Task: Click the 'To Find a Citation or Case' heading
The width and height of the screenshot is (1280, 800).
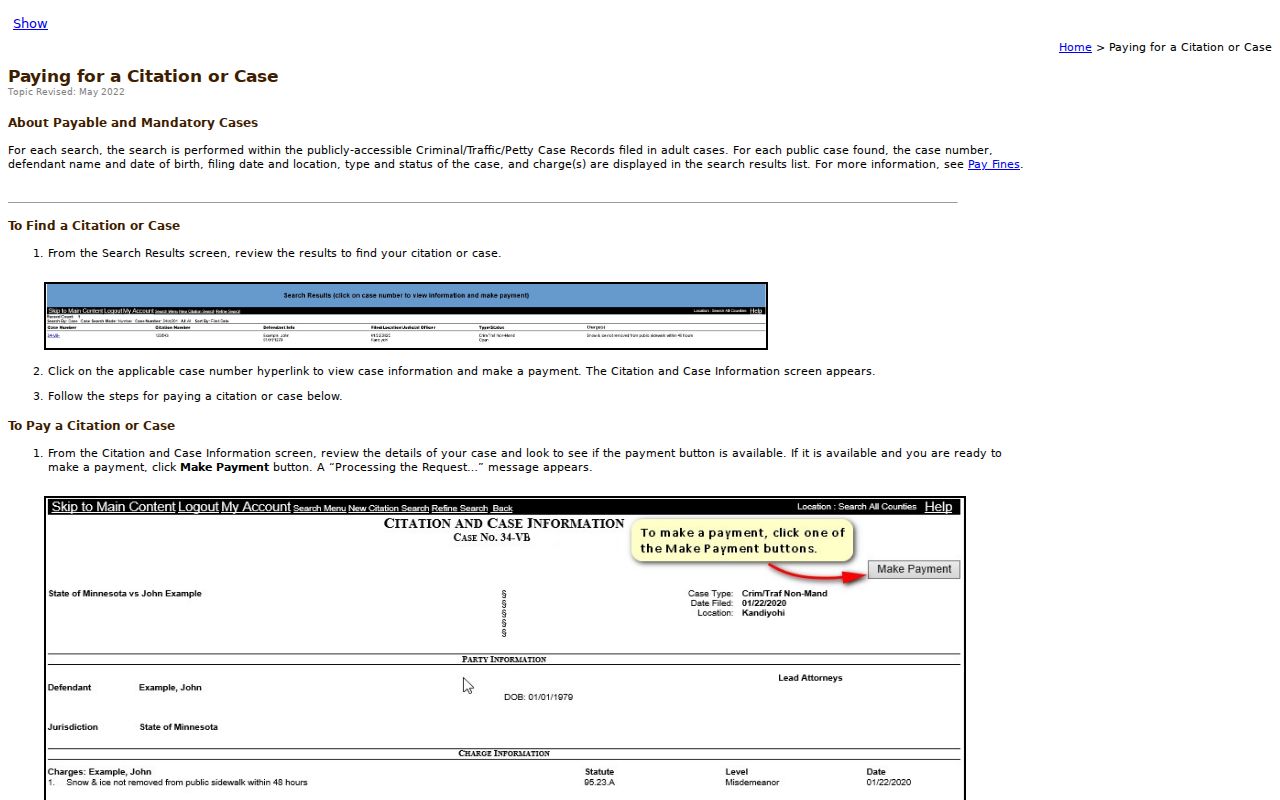Action: 94,226
